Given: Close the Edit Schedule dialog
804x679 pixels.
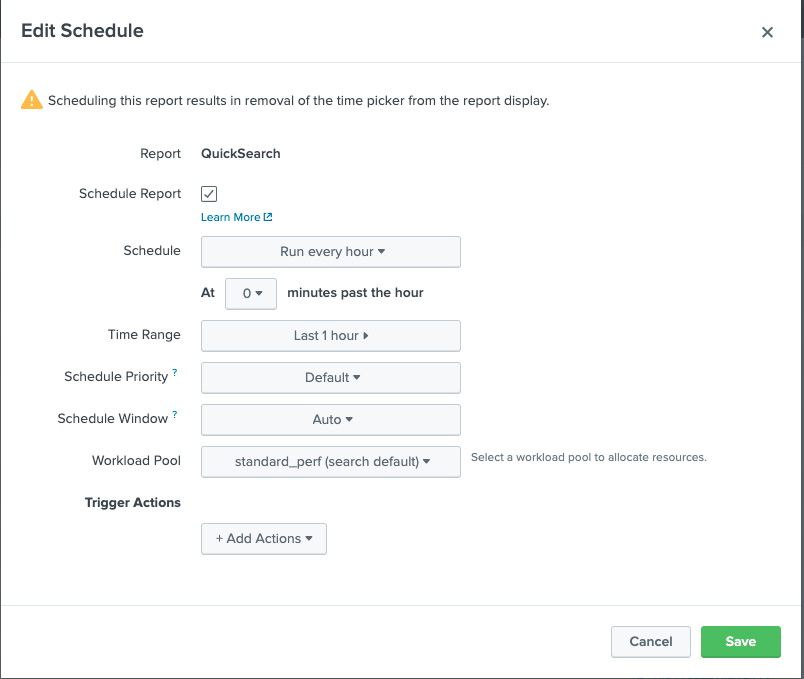Looking at the screenshot, I should (x=767, y=31).
